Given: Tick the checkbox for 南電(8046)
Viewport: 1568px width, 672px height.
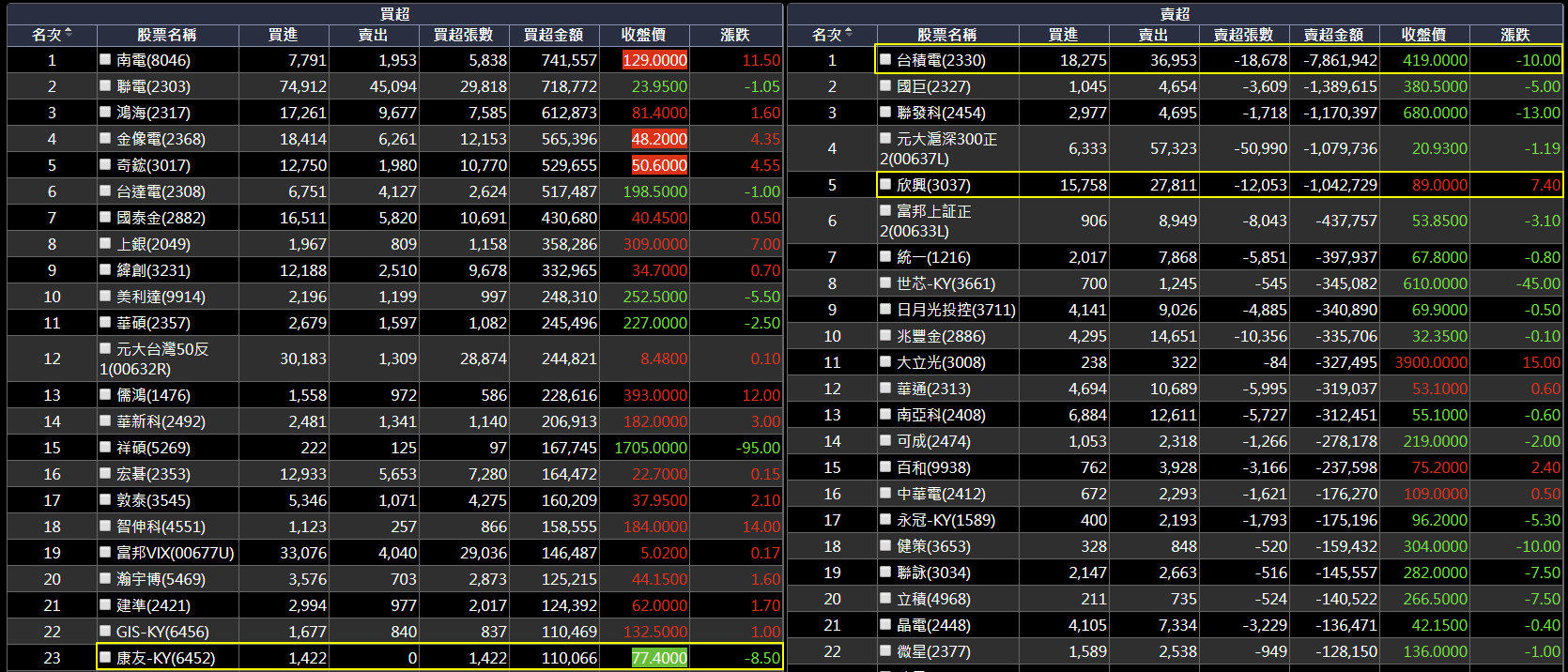Looking at the screenshot, I should (x=105, y=59).
